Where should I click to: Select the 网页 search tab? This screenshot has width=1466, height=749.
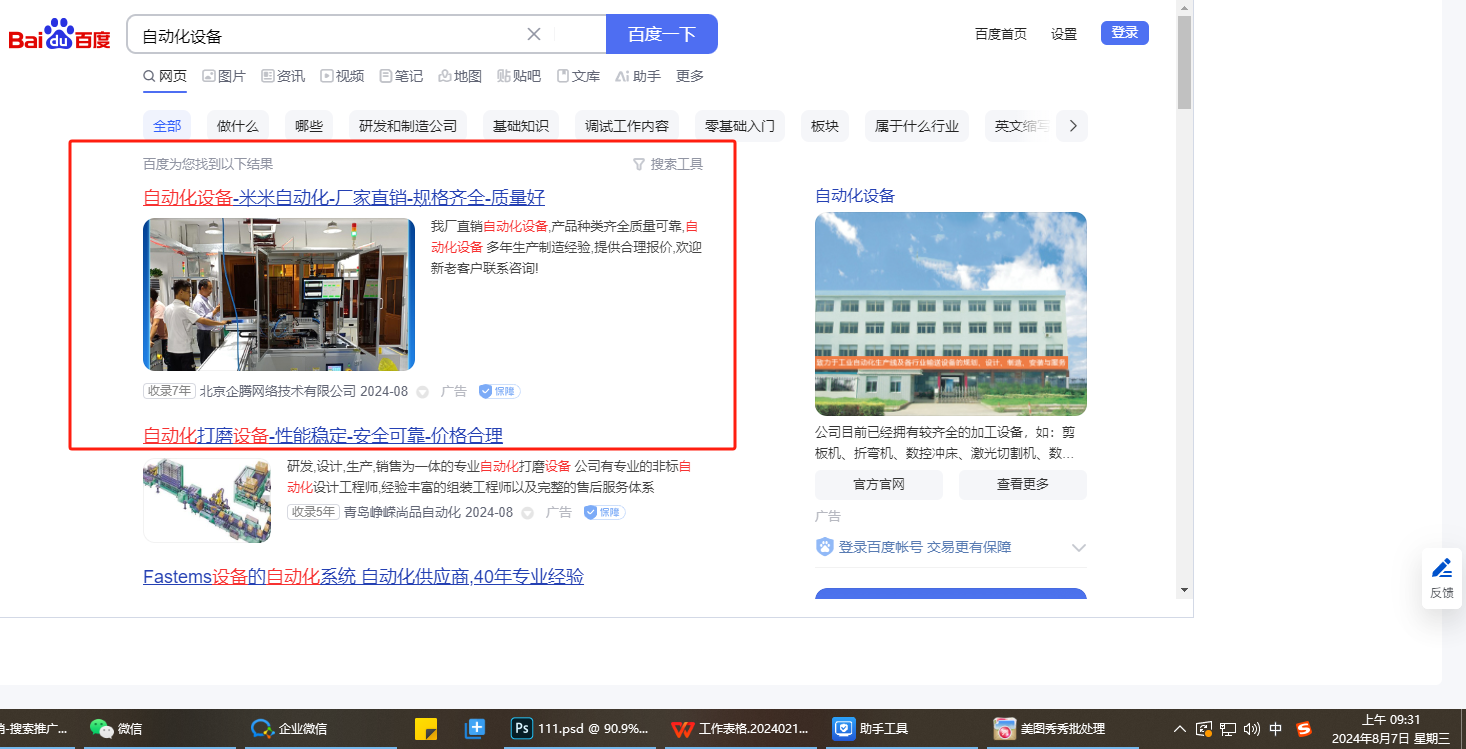[x=165, y=76]
